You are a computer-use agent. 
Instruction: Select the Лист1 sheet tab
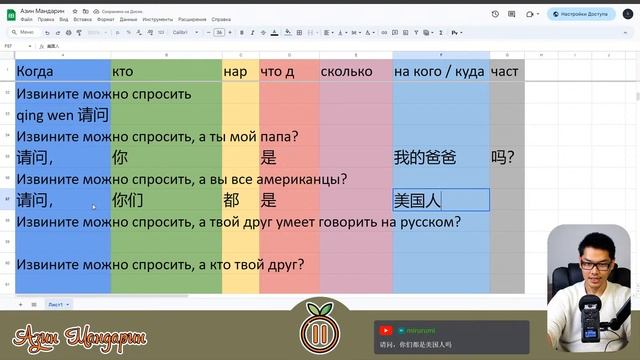click(58, 304)
